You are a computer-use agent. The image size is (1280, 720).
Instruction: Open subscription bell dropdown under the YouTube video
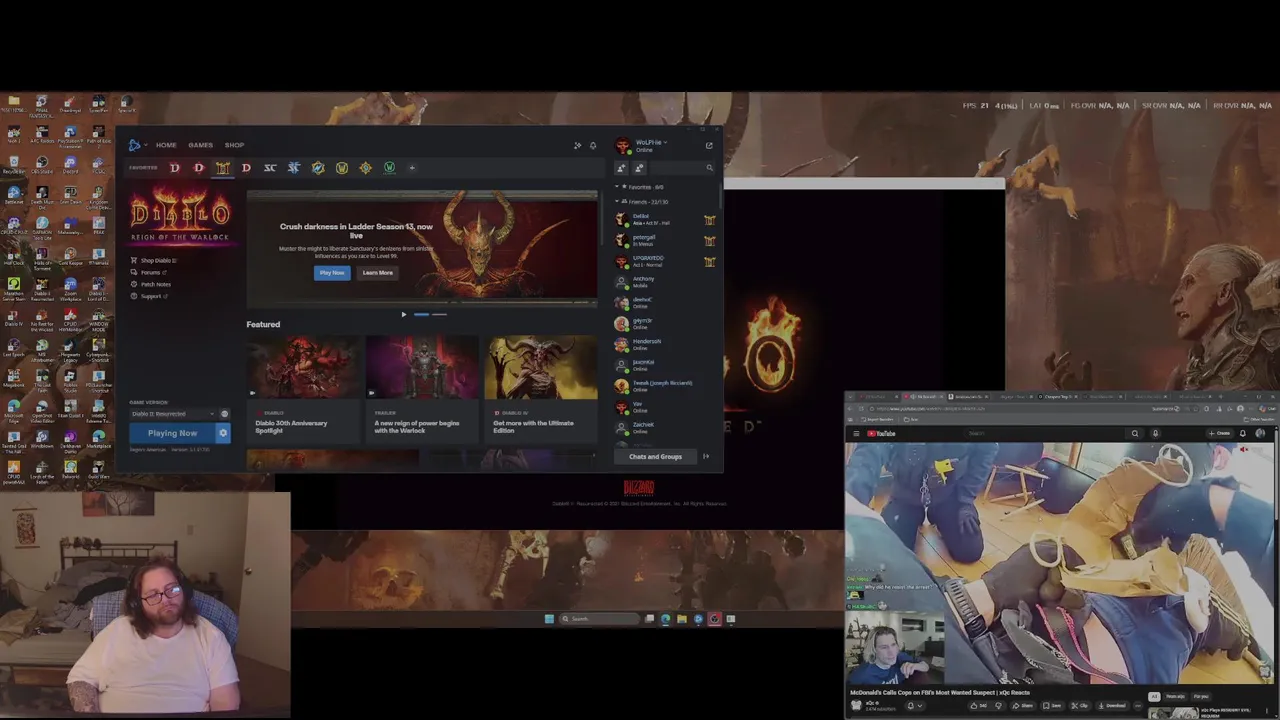point(914,706)
